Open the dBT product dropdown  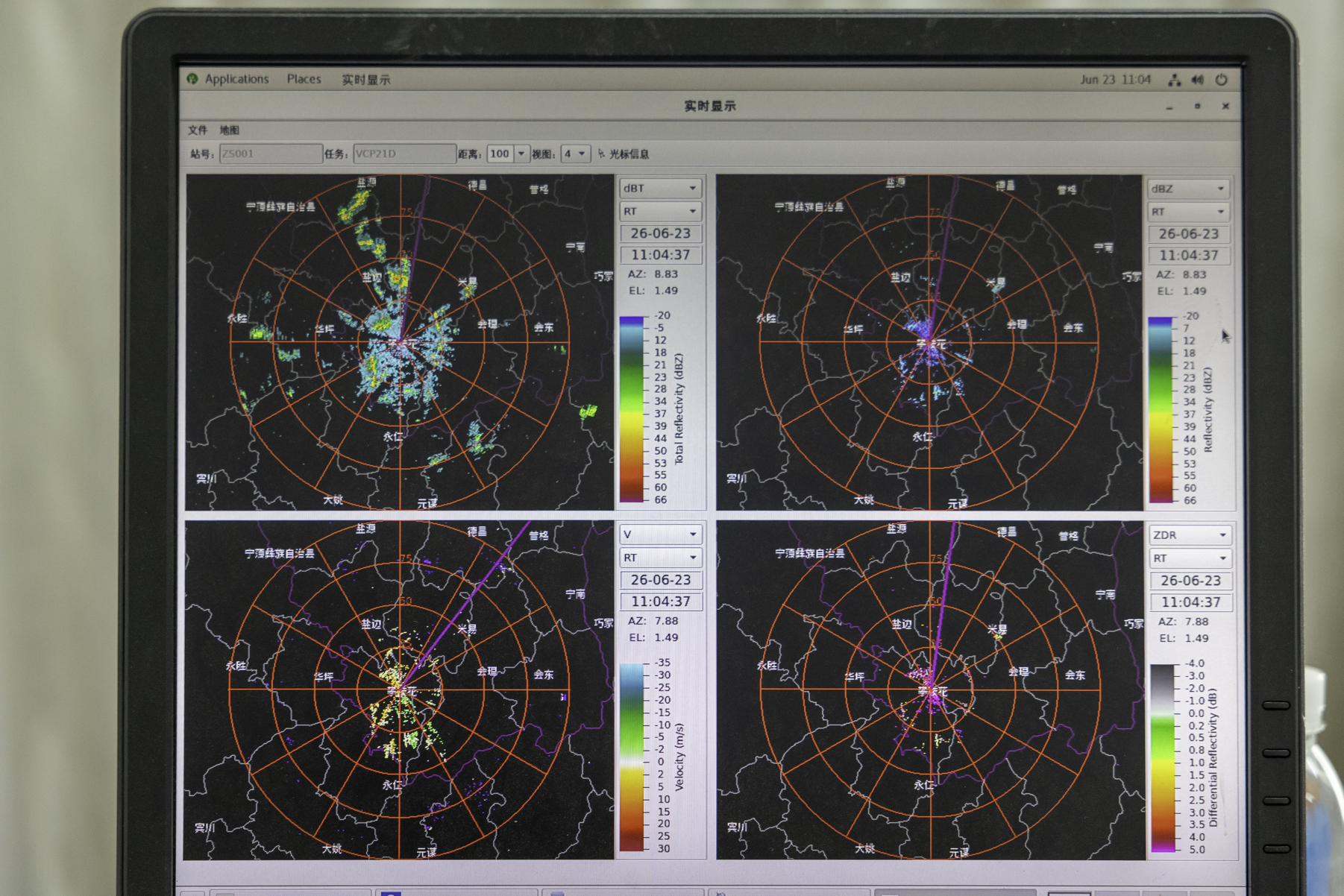[x=661, y=188]
